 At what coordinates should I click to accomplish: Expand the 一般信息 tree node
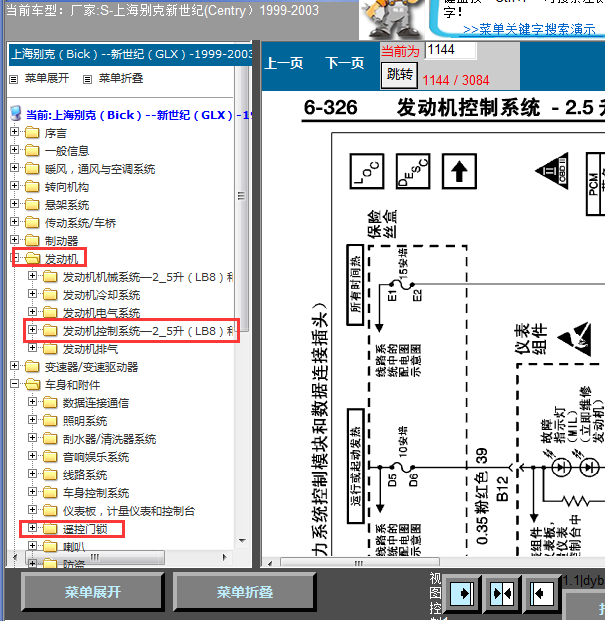point(15,150)
